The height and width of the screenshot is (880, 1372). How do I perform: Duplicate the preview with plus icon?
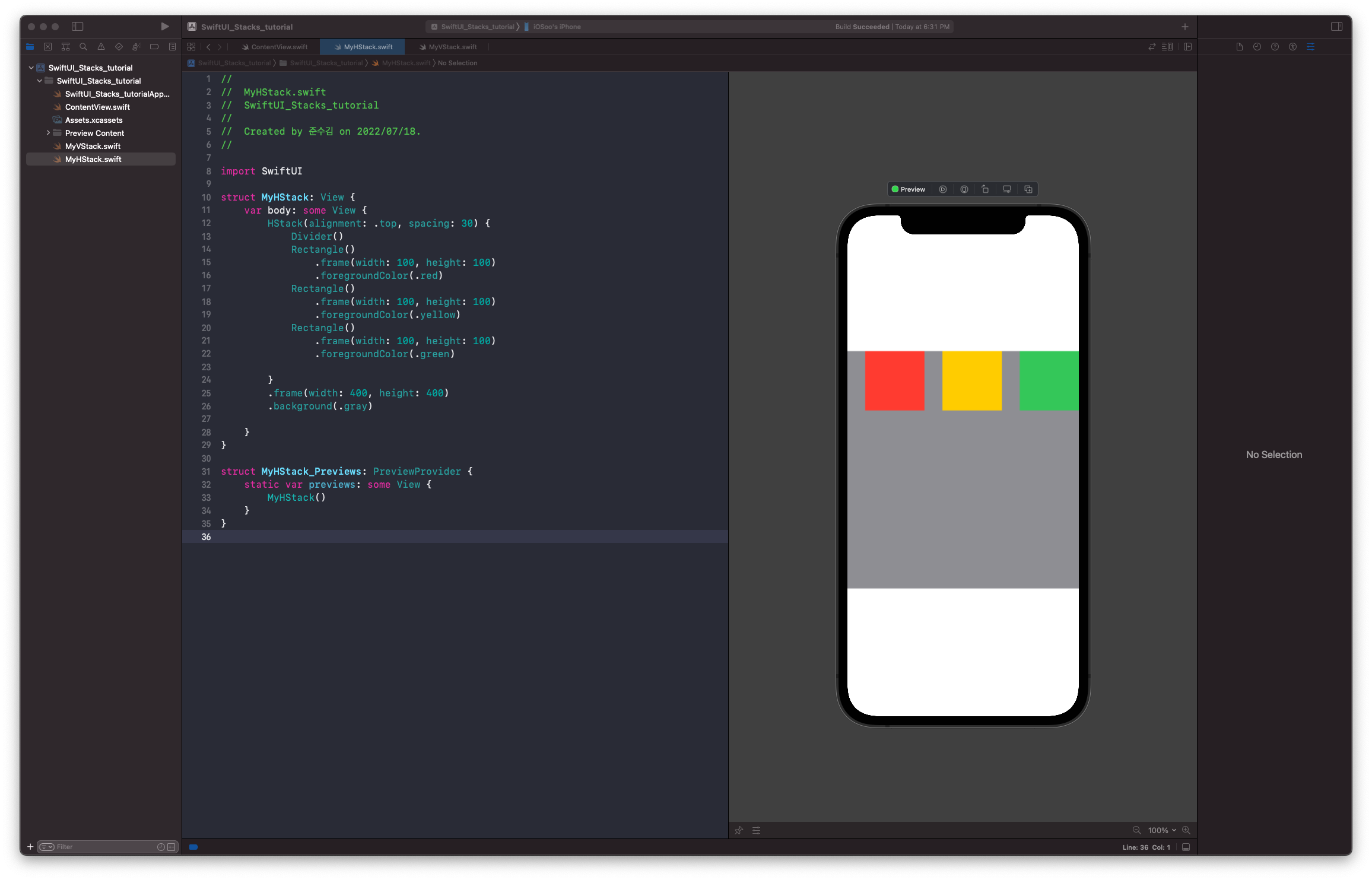click(x=1028, y=189)
